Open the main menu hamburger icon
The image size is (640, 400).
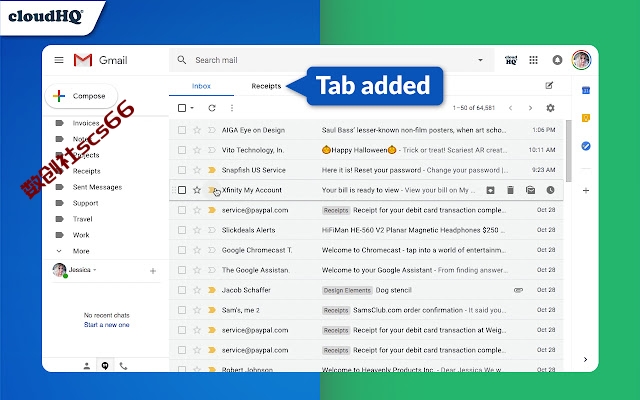[x=59, y=60]
